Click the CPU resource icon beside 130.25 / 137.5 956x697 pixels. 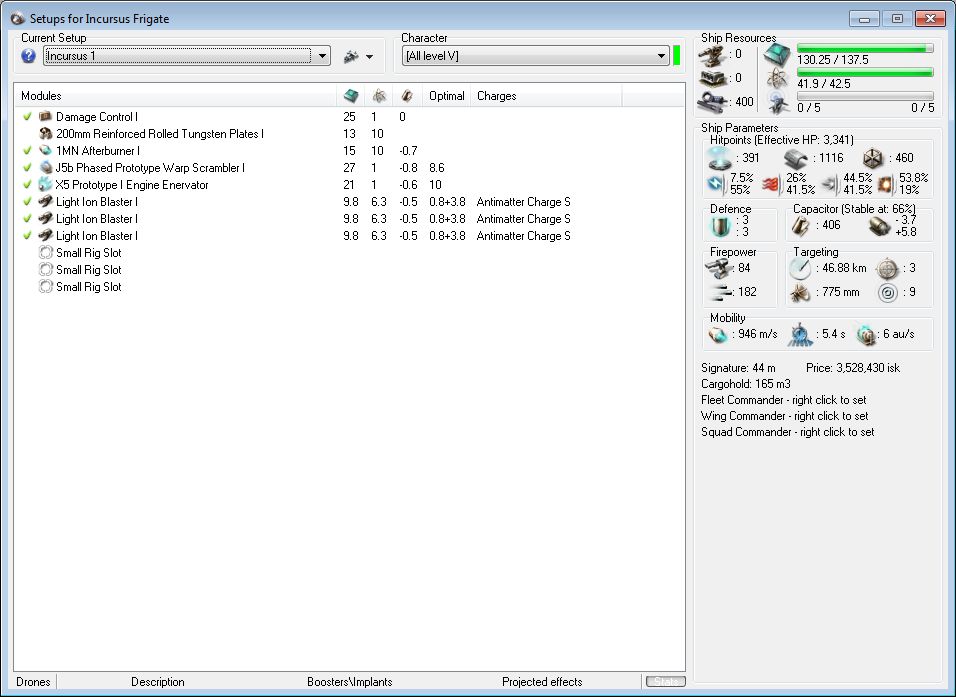pos(777,55)
